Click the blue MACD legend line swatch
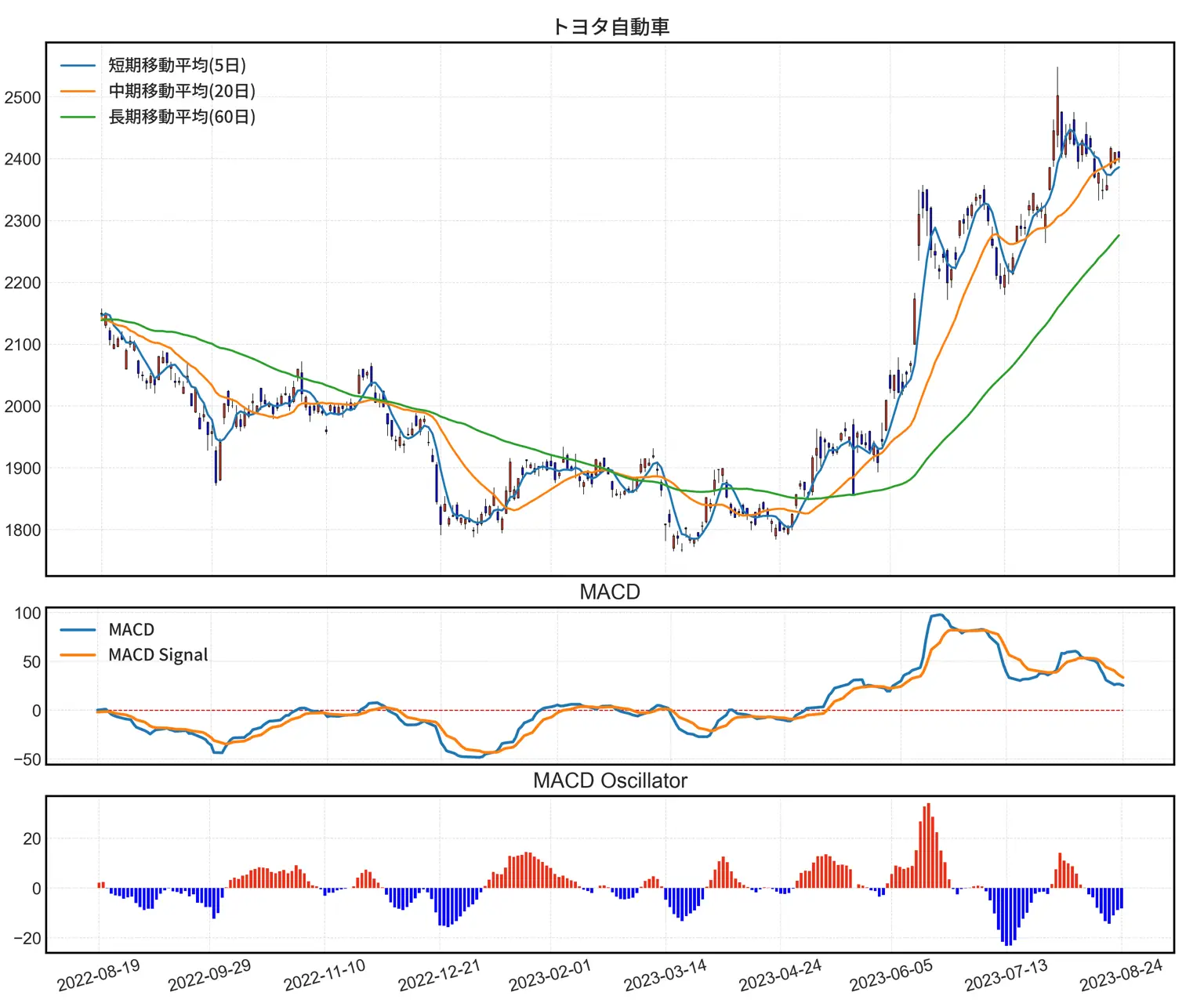This screenshot has width=1204, height=1003. coord(78,630)
